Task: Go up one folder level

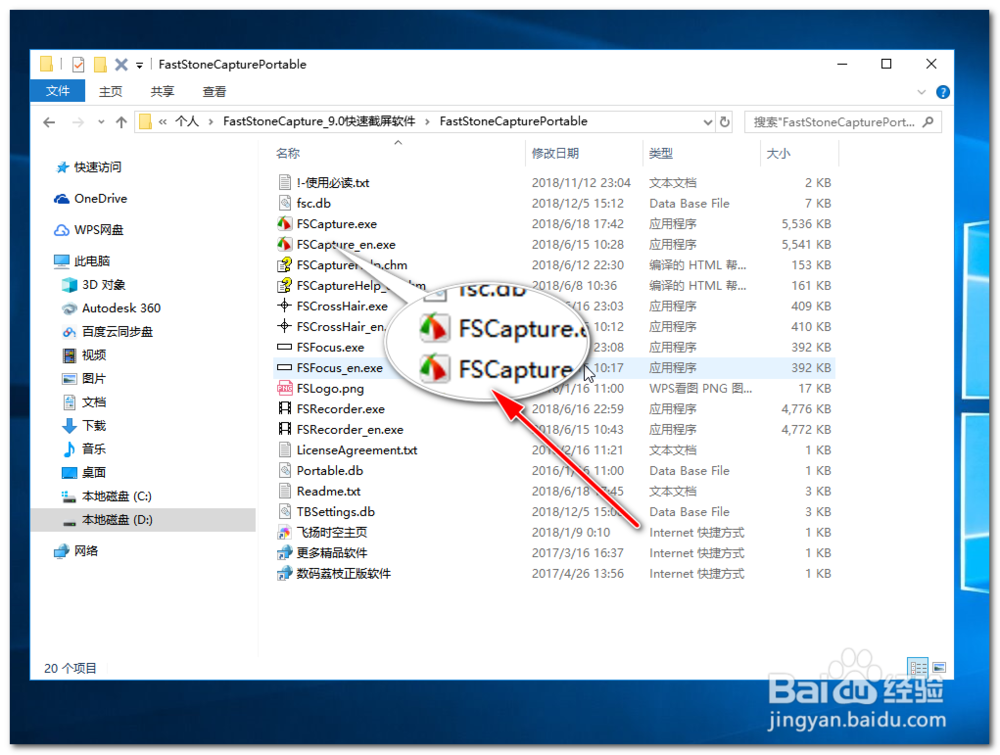Action: coord(121,122)
